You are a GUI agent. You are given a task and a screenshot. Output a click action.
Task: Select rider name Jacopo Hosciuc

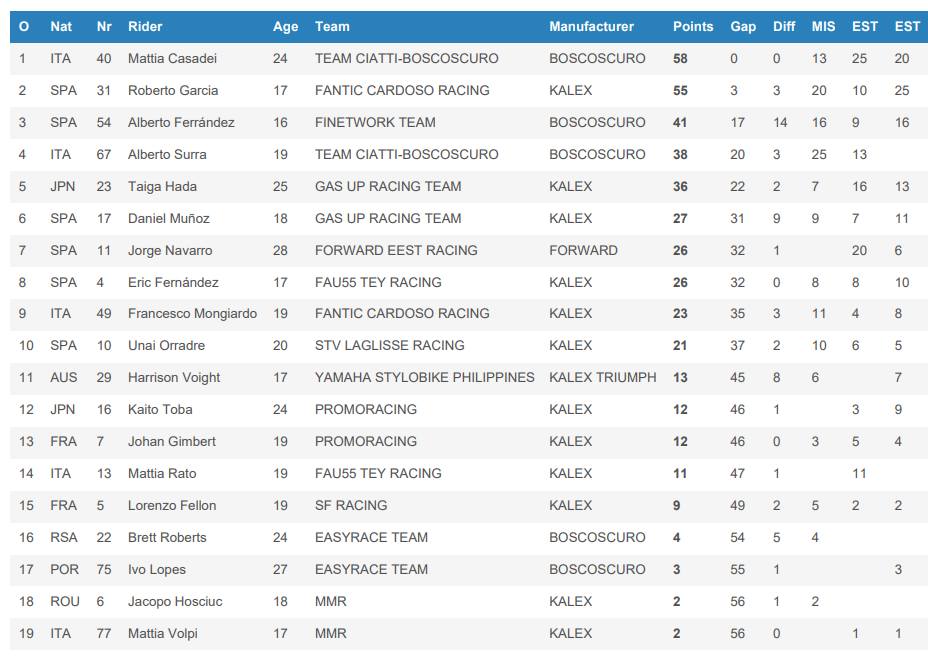175,601
